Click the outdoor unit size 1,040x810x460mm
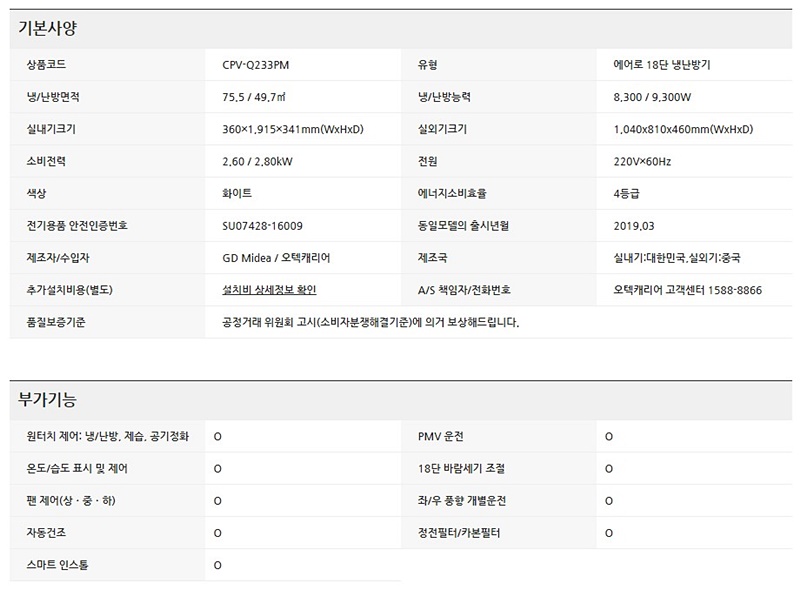Image resolution: width=800 pixels, height=596 pixels. 683,129
